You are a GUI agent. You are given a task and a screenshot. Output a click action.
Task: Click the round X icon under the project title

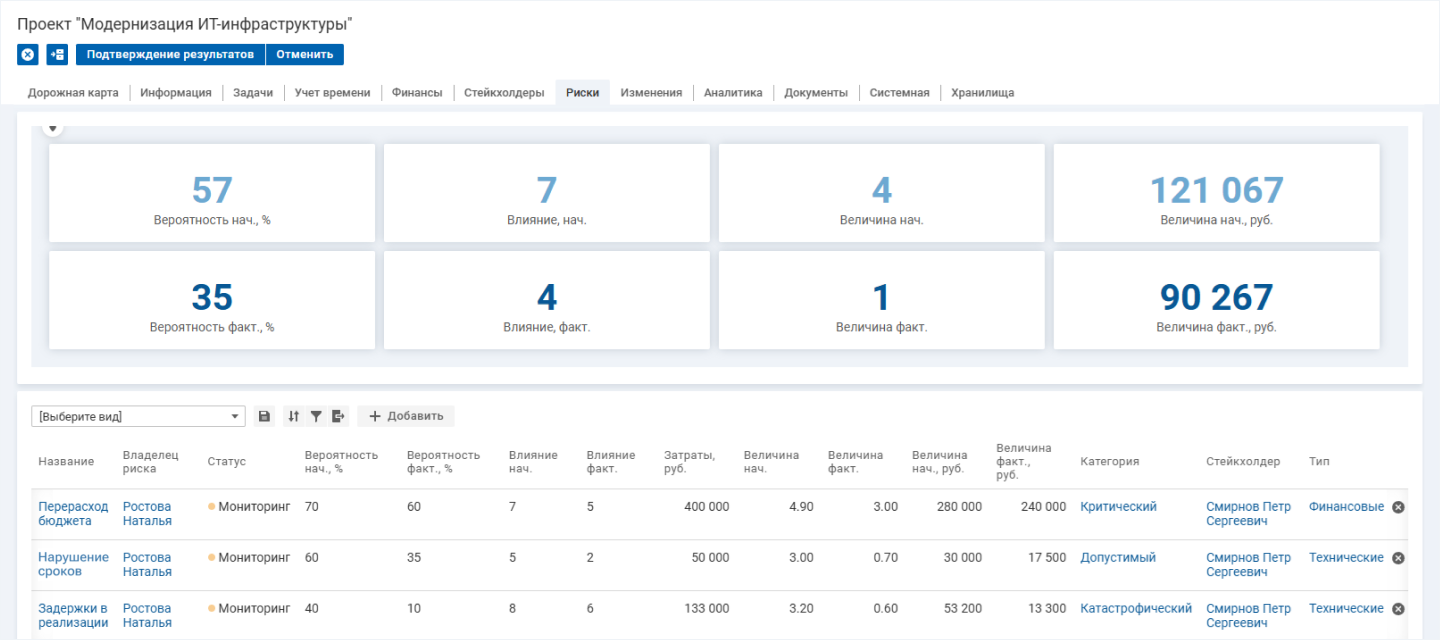click(x=28, y=55)
